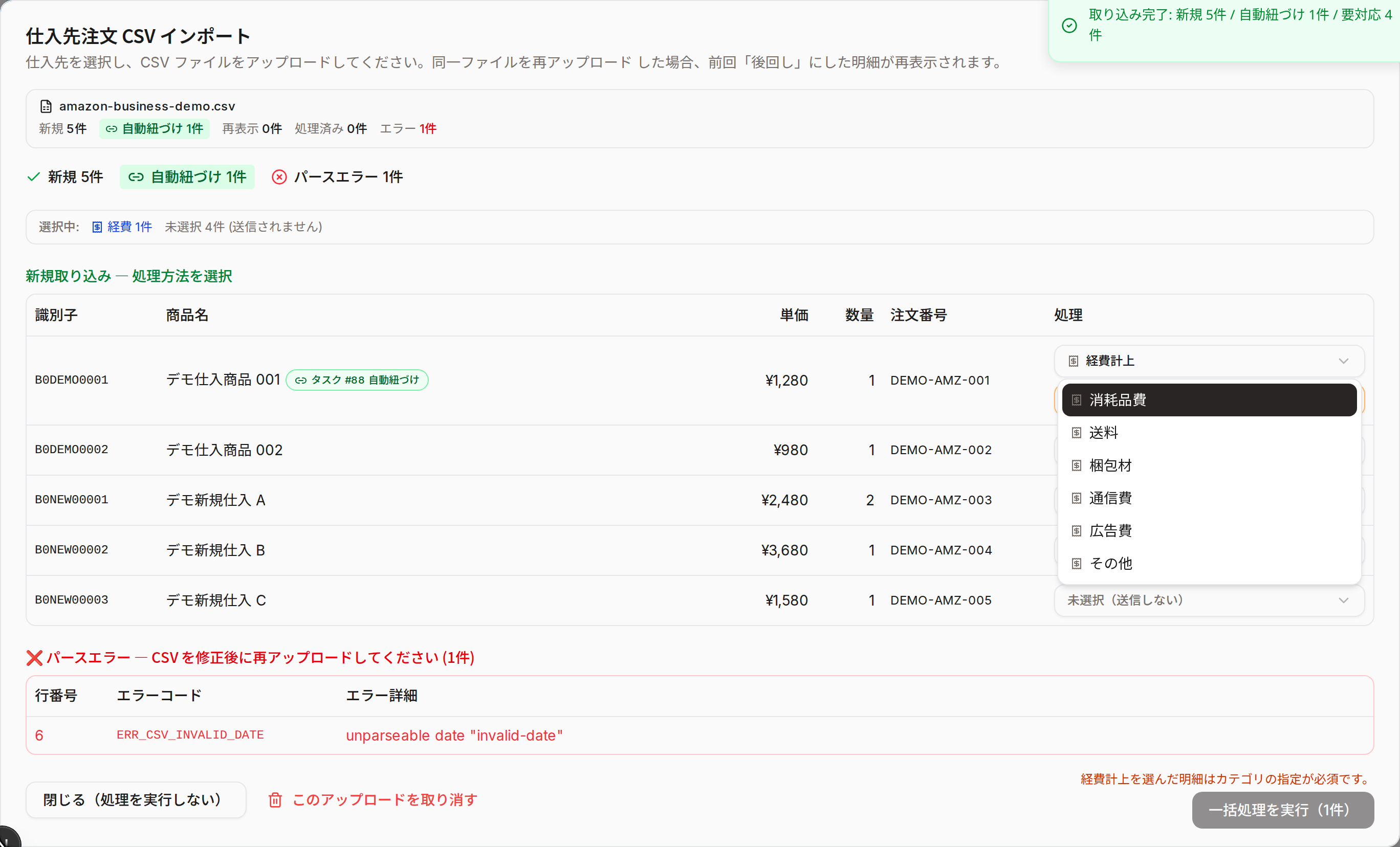Pick その他 from the category list
Viewport: 1400px width, 847px height.
(x=1209, y=564)
